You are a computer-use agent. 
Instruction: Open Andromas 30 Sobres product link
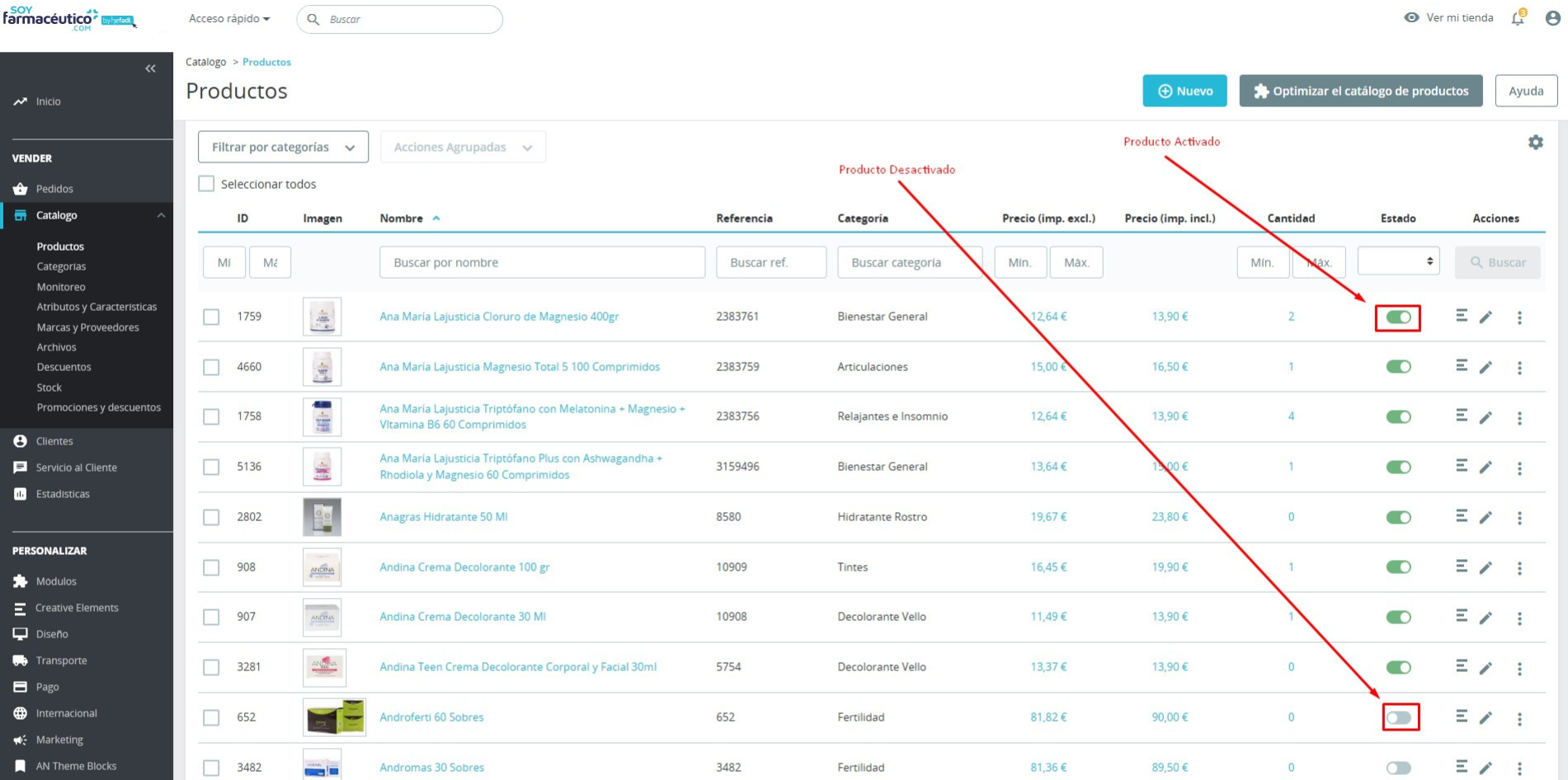point(431,768)
